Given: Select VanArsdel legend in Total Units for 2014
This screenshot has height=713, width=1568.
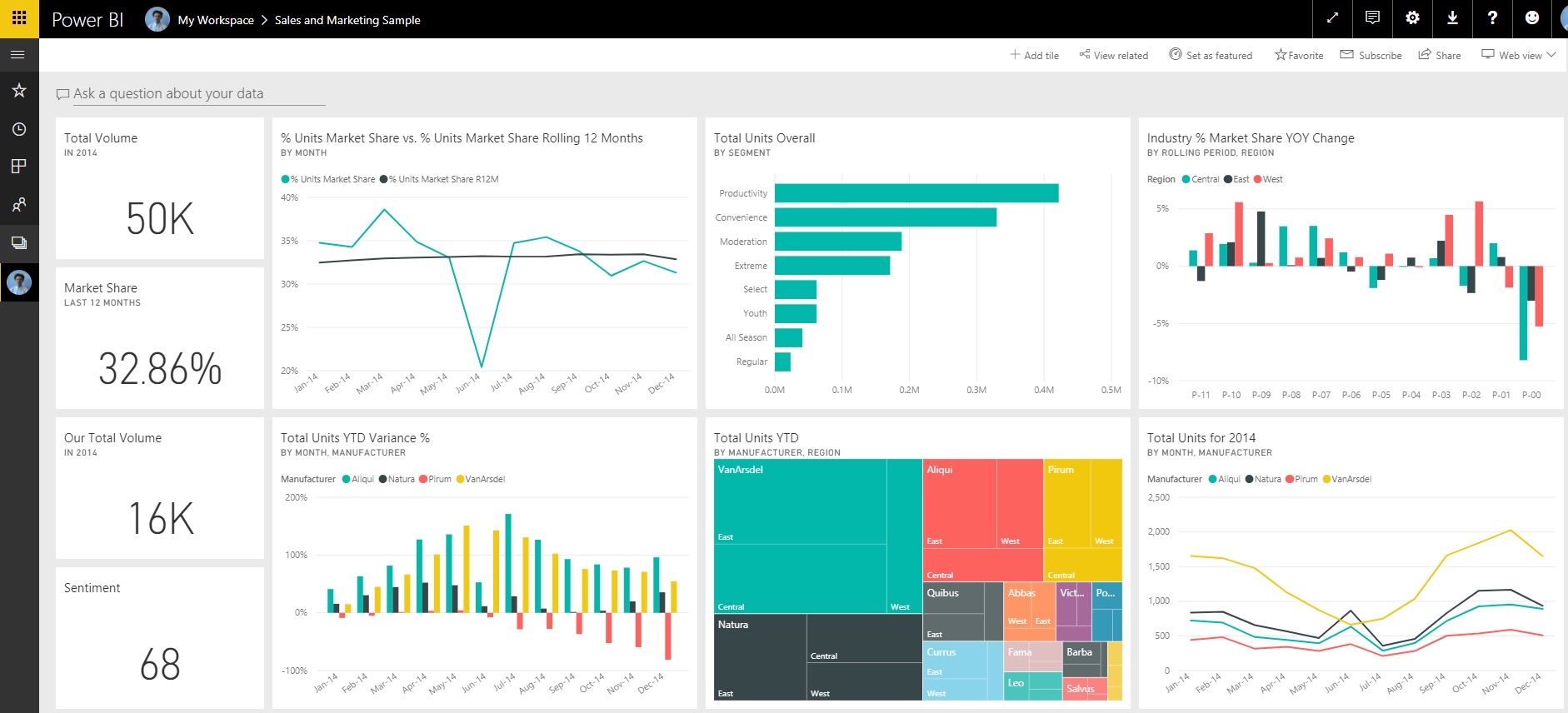Looking at the screenshot, I should click(1347, 479).
